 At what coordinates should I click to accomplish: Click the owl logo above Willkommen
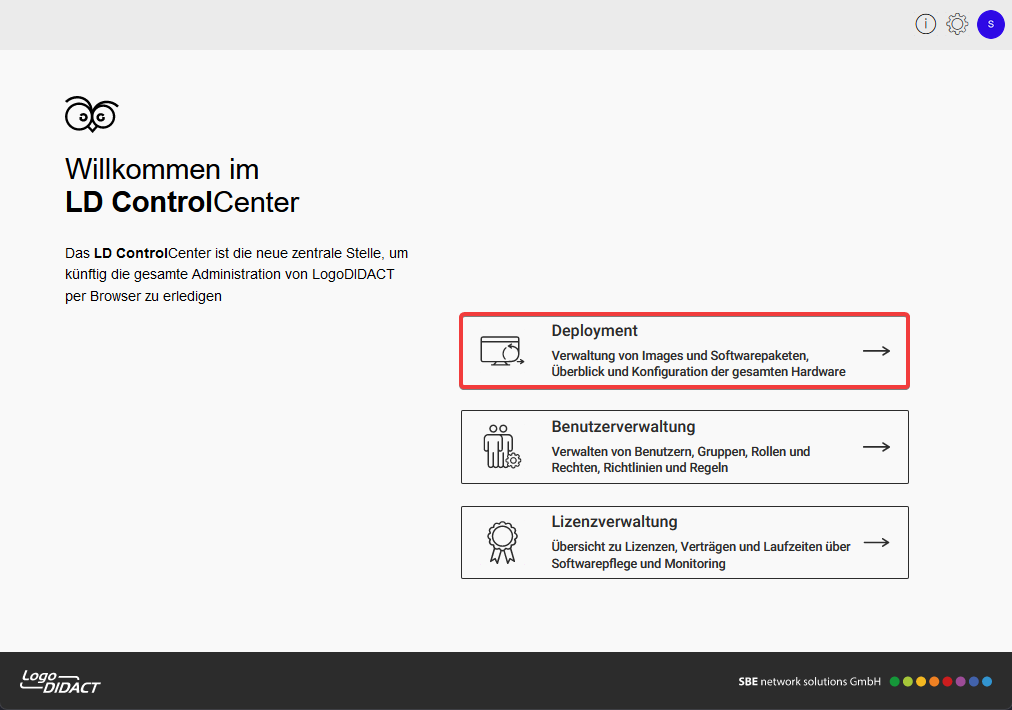coord(92,114)
